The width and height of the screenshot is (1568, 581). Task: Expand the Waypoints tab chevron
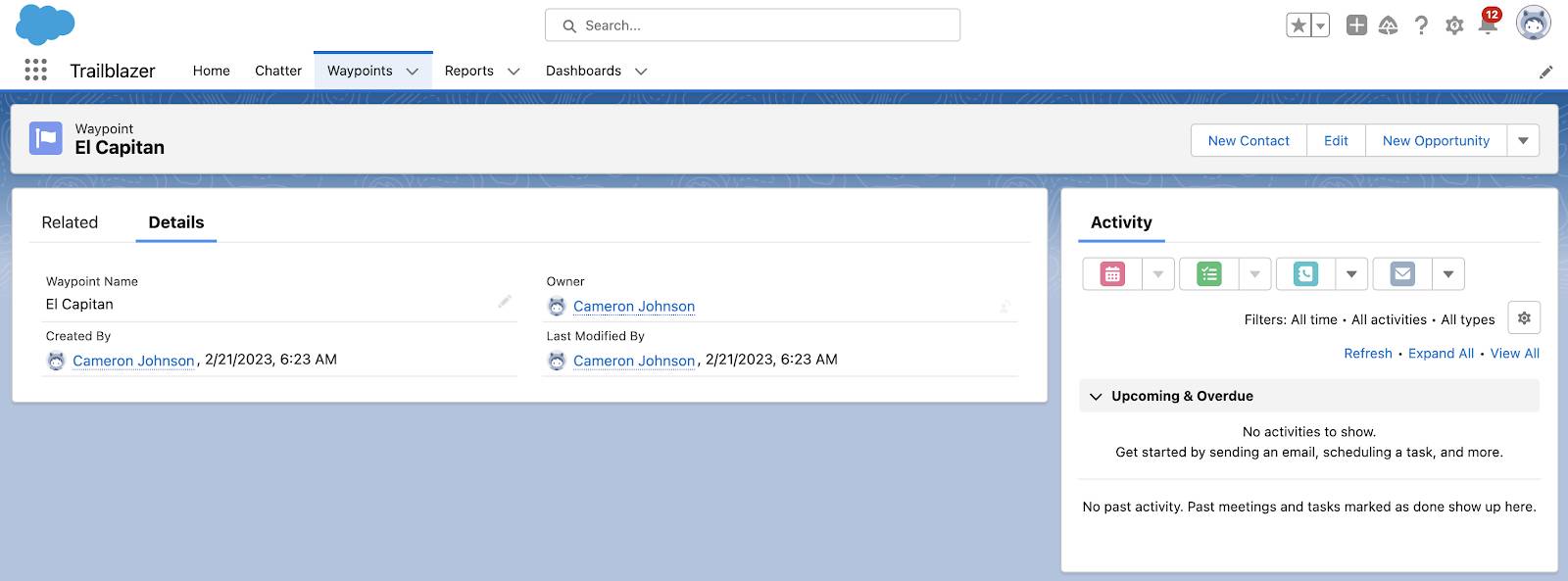(413, 72)
